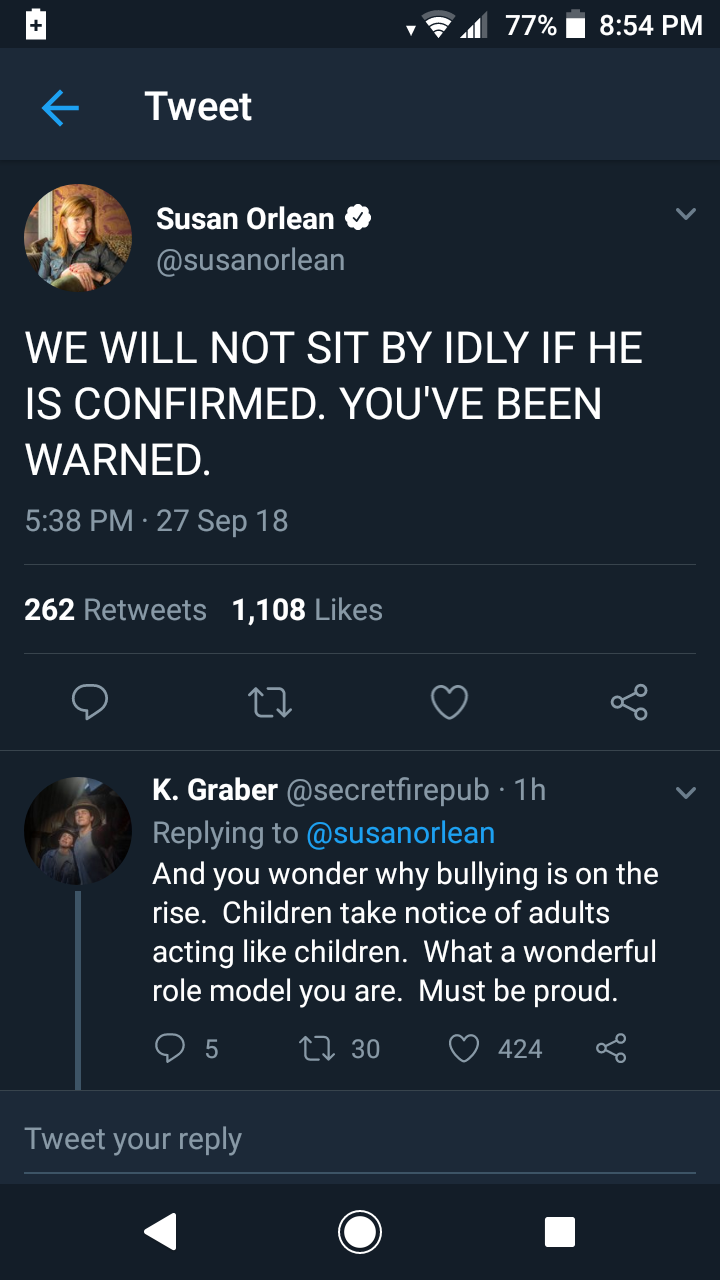Like K. Graber's reply
This screenshot has height=1280, width=720.
coord(464,1048)
